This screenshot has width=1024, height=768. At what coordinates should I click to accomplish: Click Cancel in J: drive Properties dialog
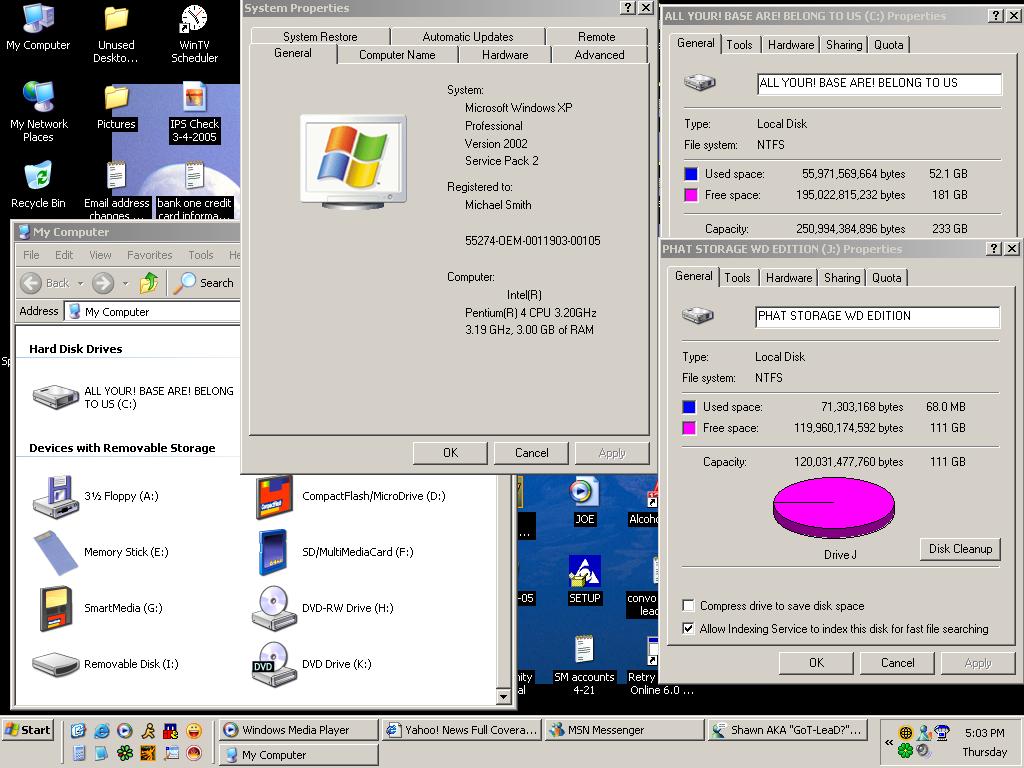[897, 663]
